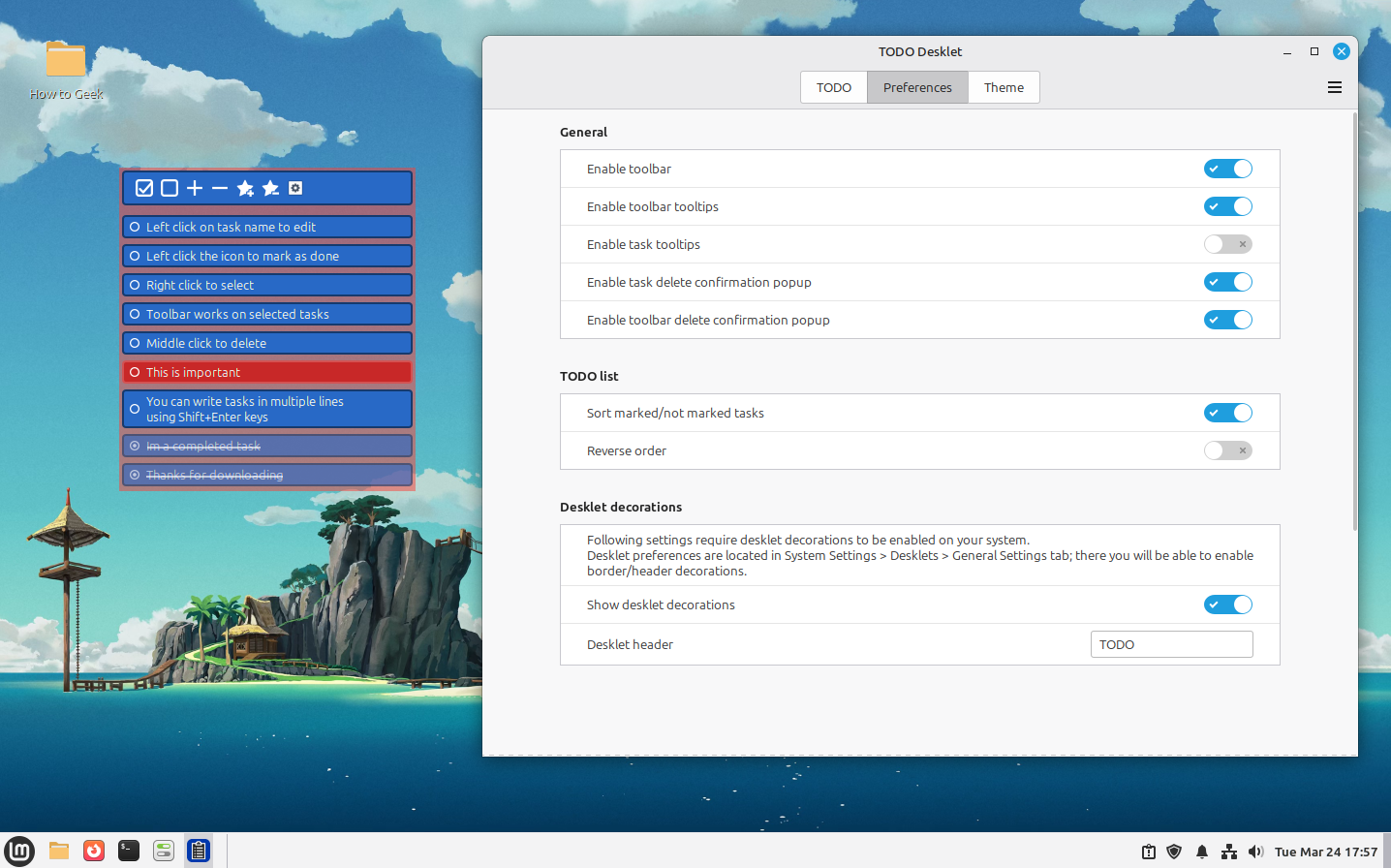The height and width of the screenshot is (868, 1391).
Task: Open the How to Geek desktop folder
Action: (66, 70)
